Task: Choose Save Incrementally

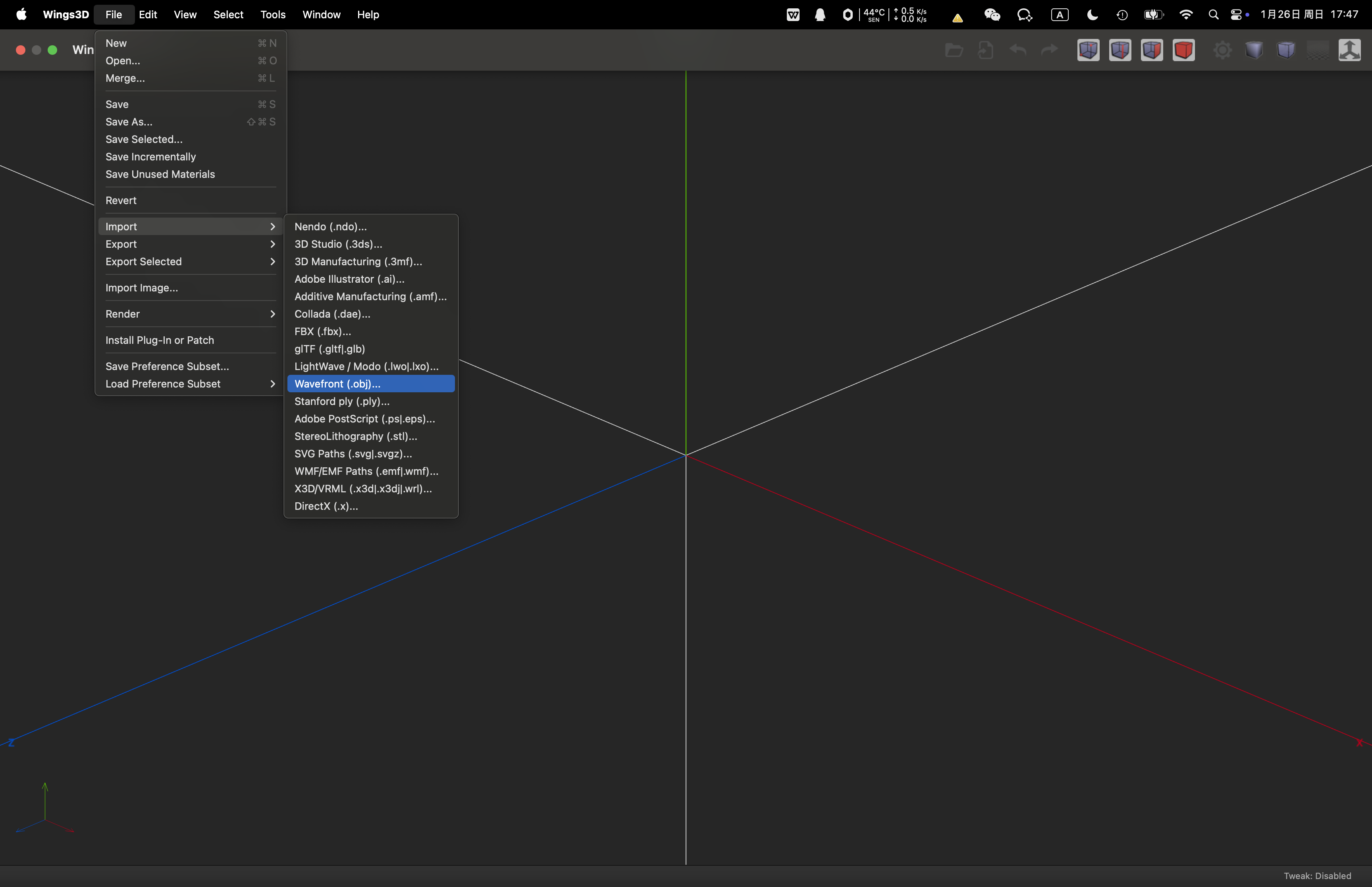Action: click(x=191, y=157)
